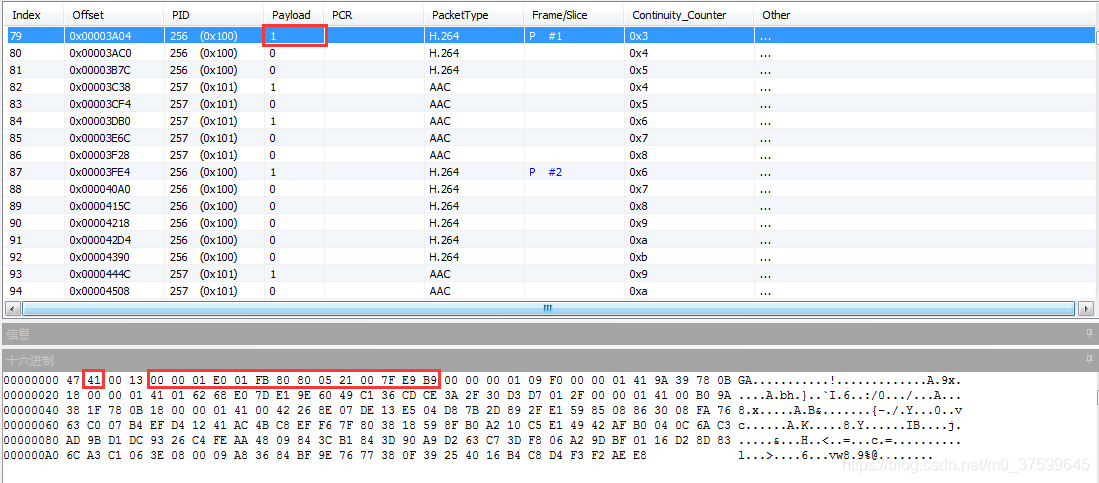Click hex dump line at offset 000000A0
The image size is (1099, 483).
pyautogui.click(x=467, y=455)
